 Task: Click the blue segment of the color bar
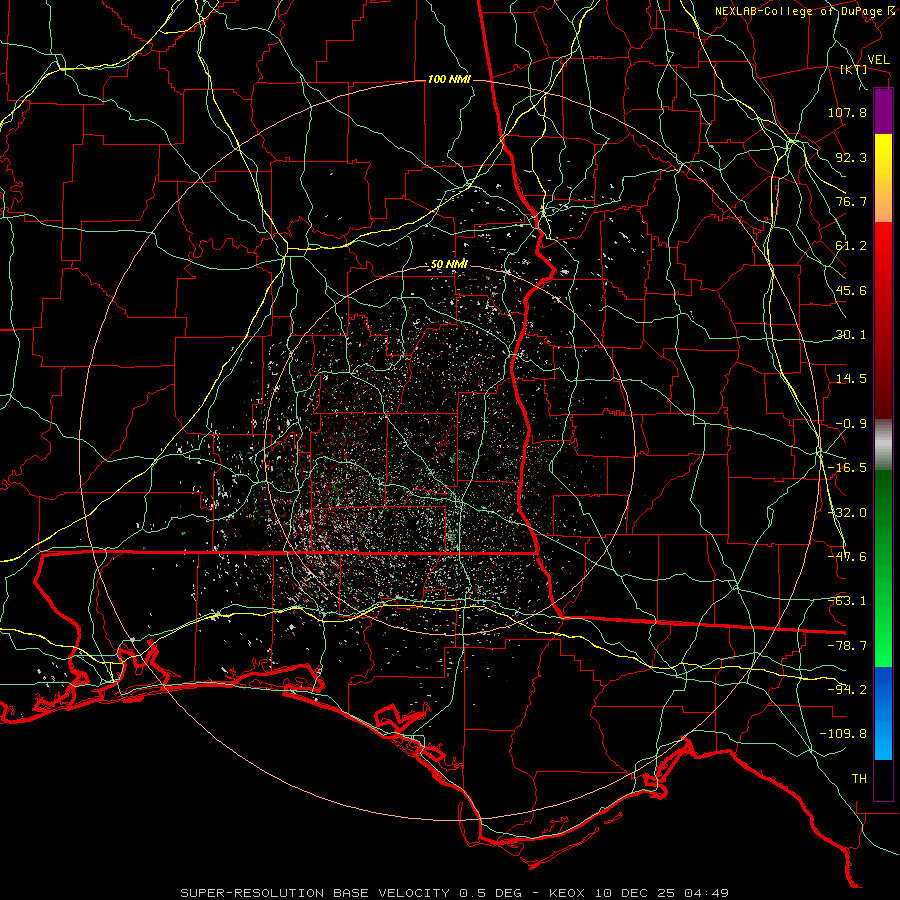pyautogui.click(x=883, y=713)
